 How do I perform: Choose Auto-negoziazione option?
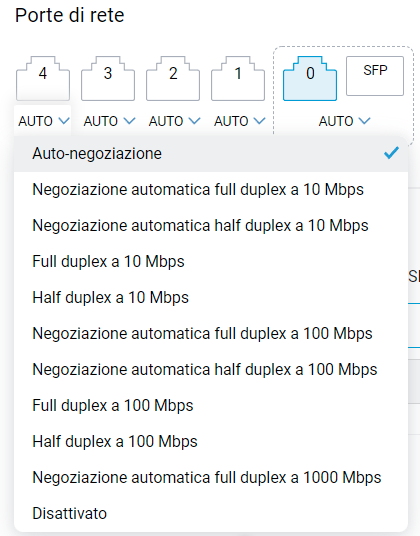(x=211, y=154)
